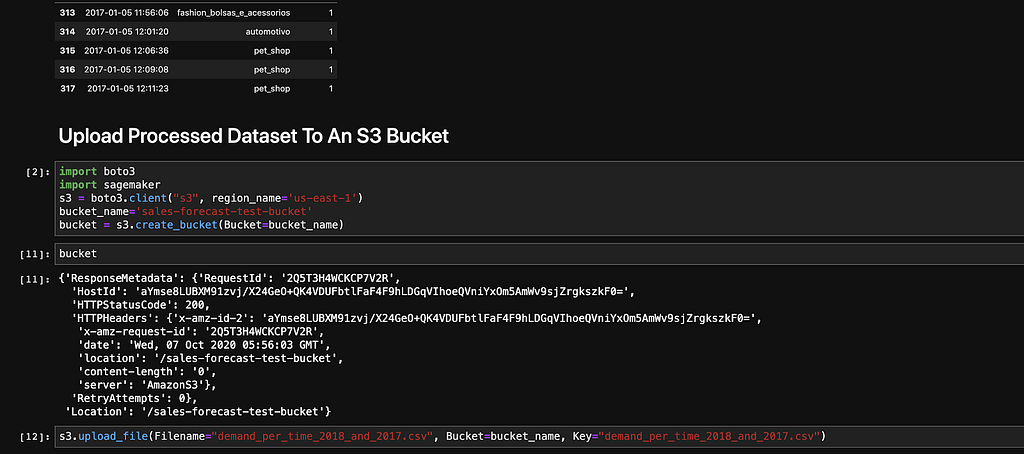Viewport: 1024px width, 454px height.
Task: Click the cell prompt number [2]
Action: 34,172
